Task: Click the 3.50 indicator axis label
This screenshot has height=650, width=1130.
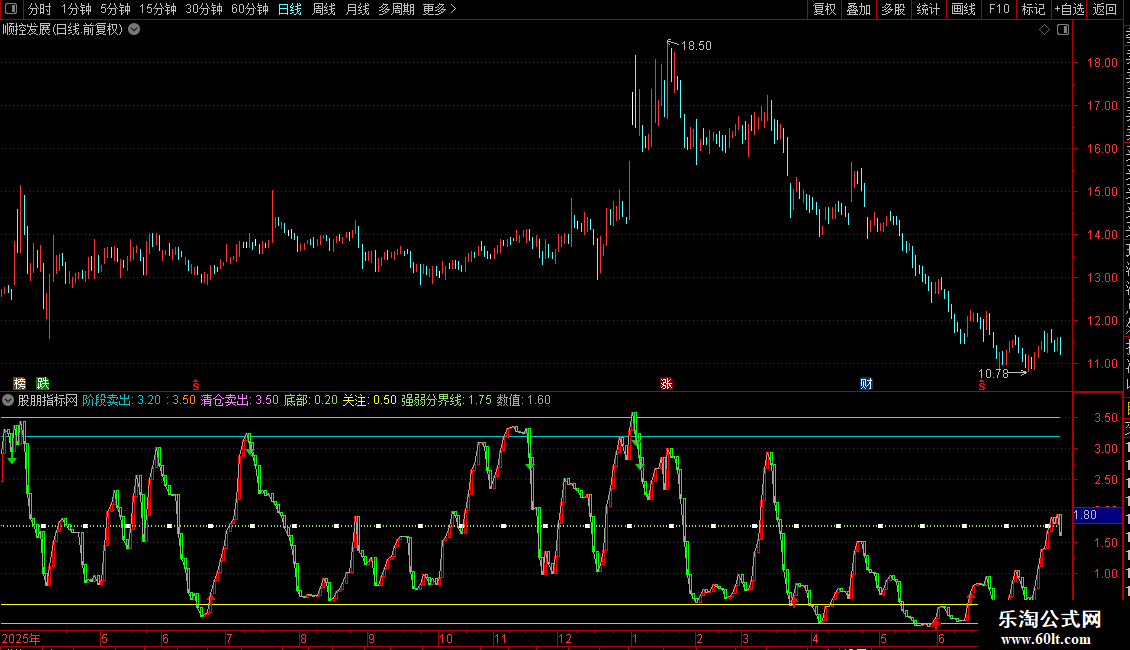Action: tap(1105, 418)
